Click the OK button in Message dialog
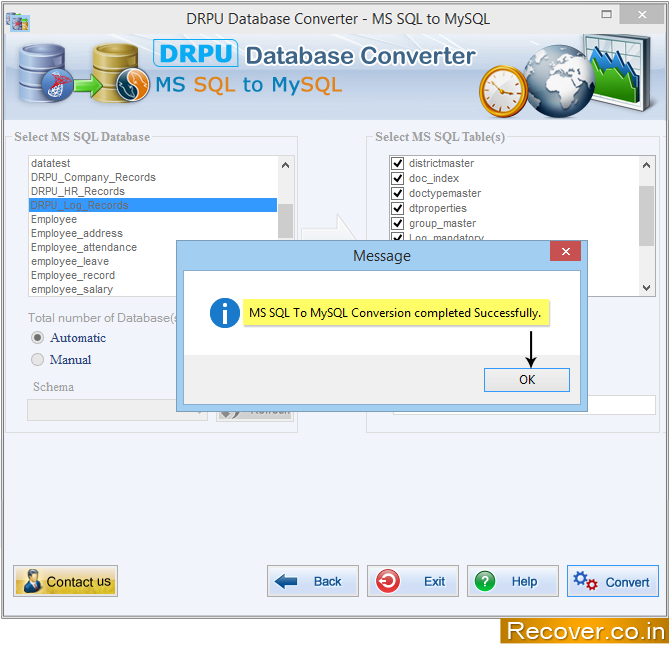Image resolution: width=670 pixels, height=647 pixels. point(526,379)
